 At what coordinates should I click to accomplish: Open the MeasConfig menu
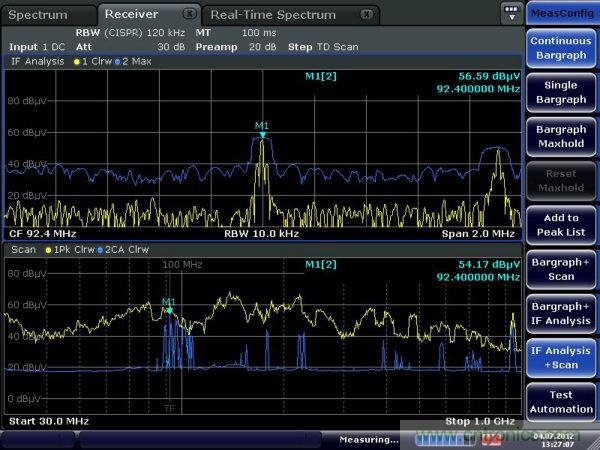click(561, 11)
